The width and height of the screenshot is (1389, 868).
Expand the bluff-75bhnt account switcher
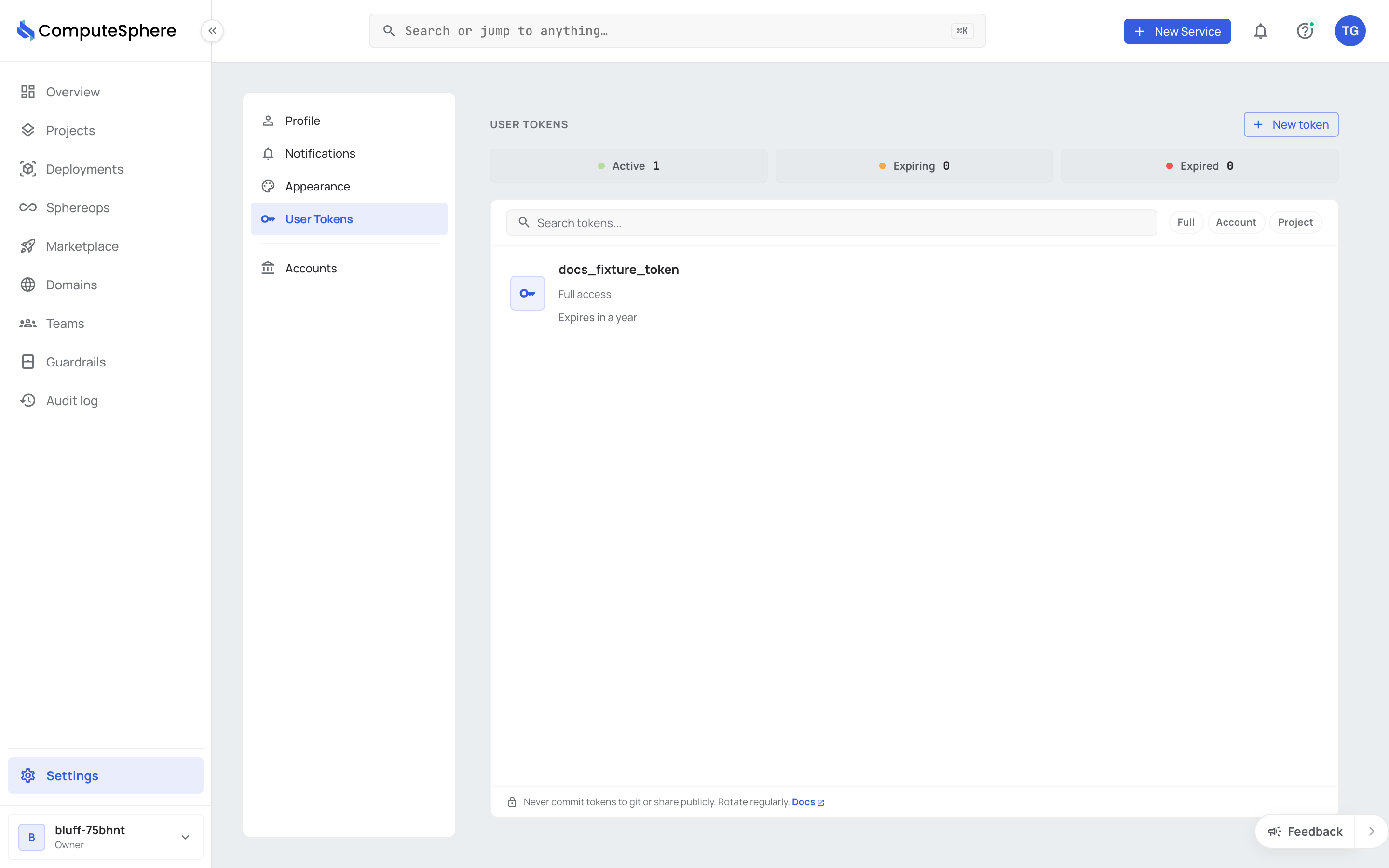click(106, 837)
